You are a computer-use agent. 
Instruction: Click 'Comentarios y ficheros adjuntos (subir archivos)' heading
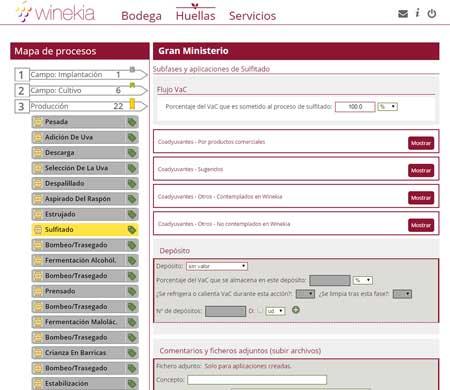pos(240,351)
